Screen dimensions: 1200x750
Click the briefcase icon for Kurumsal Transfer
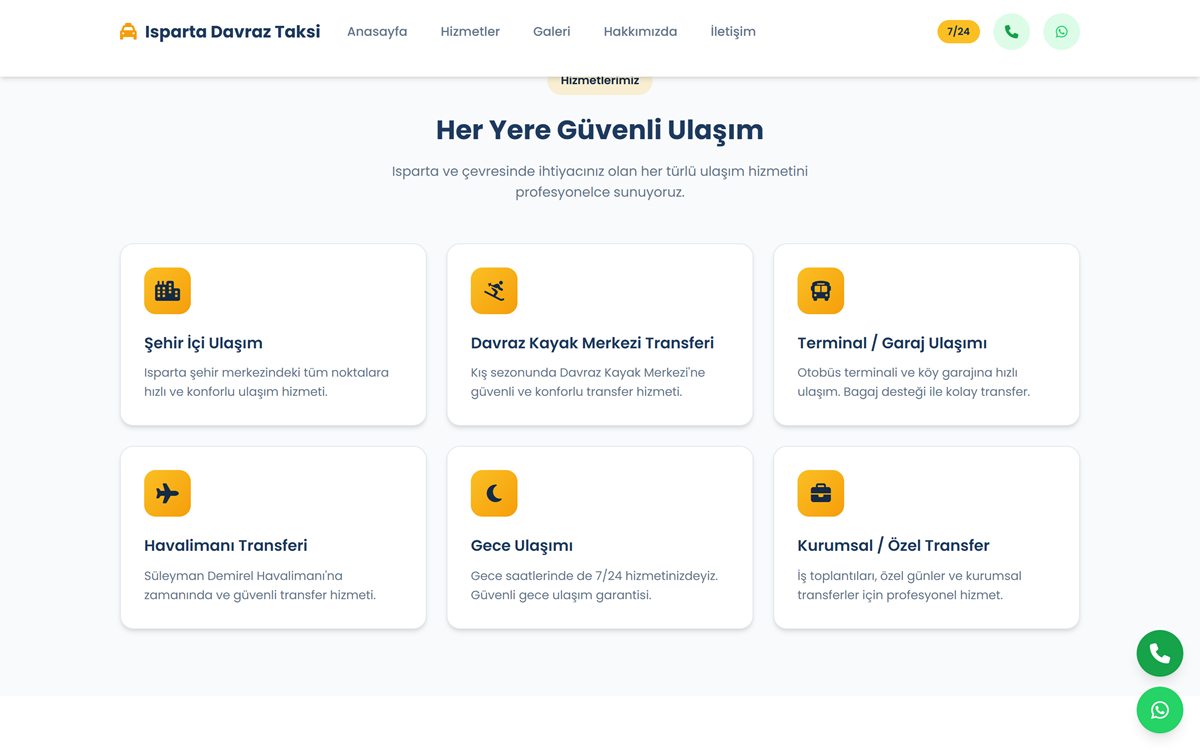click(x=821, y=493)
